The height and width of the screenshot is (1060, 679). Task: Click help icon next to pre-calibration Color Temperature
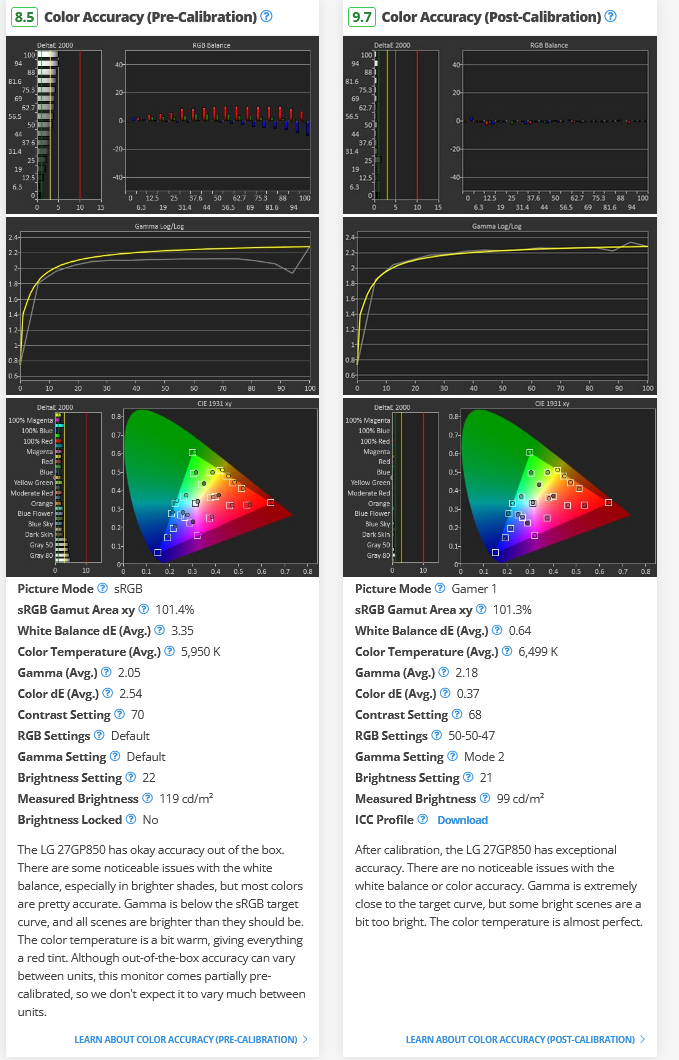tap(170, 651)
